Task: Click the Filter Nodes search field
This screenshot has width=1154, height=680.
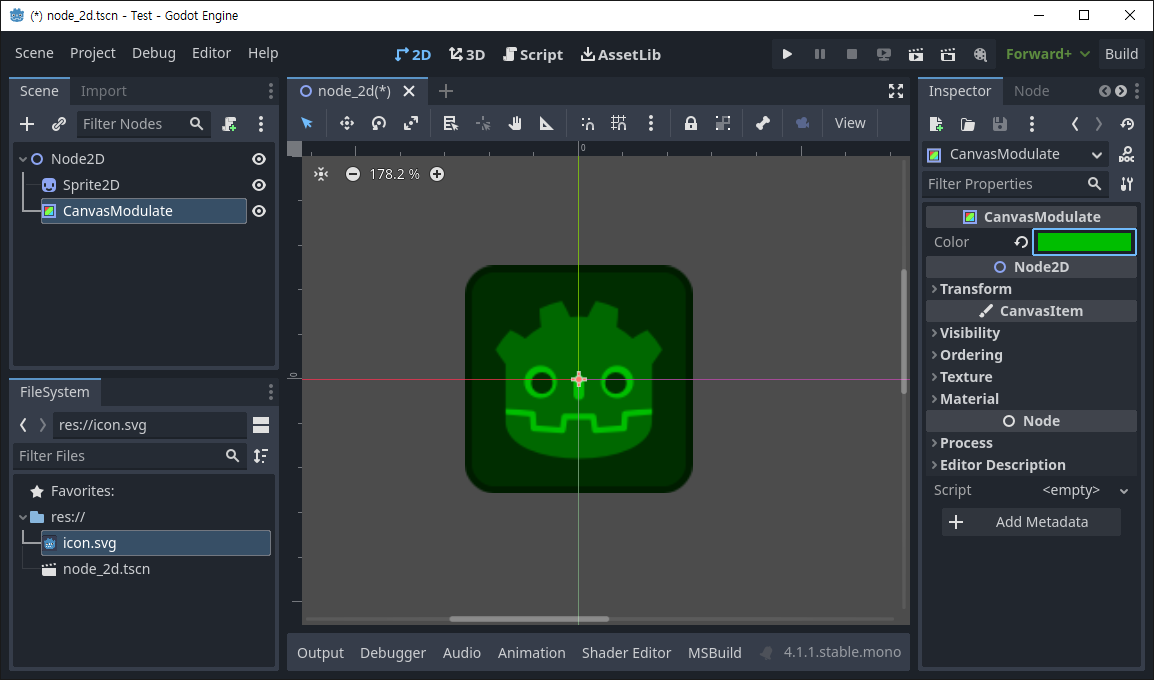Action: [144, 124]
